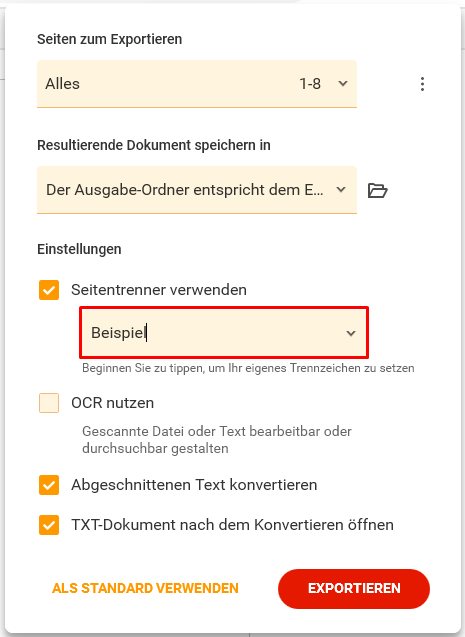Click ALS STANDARD VERWENDEN

tap(145, 588)
